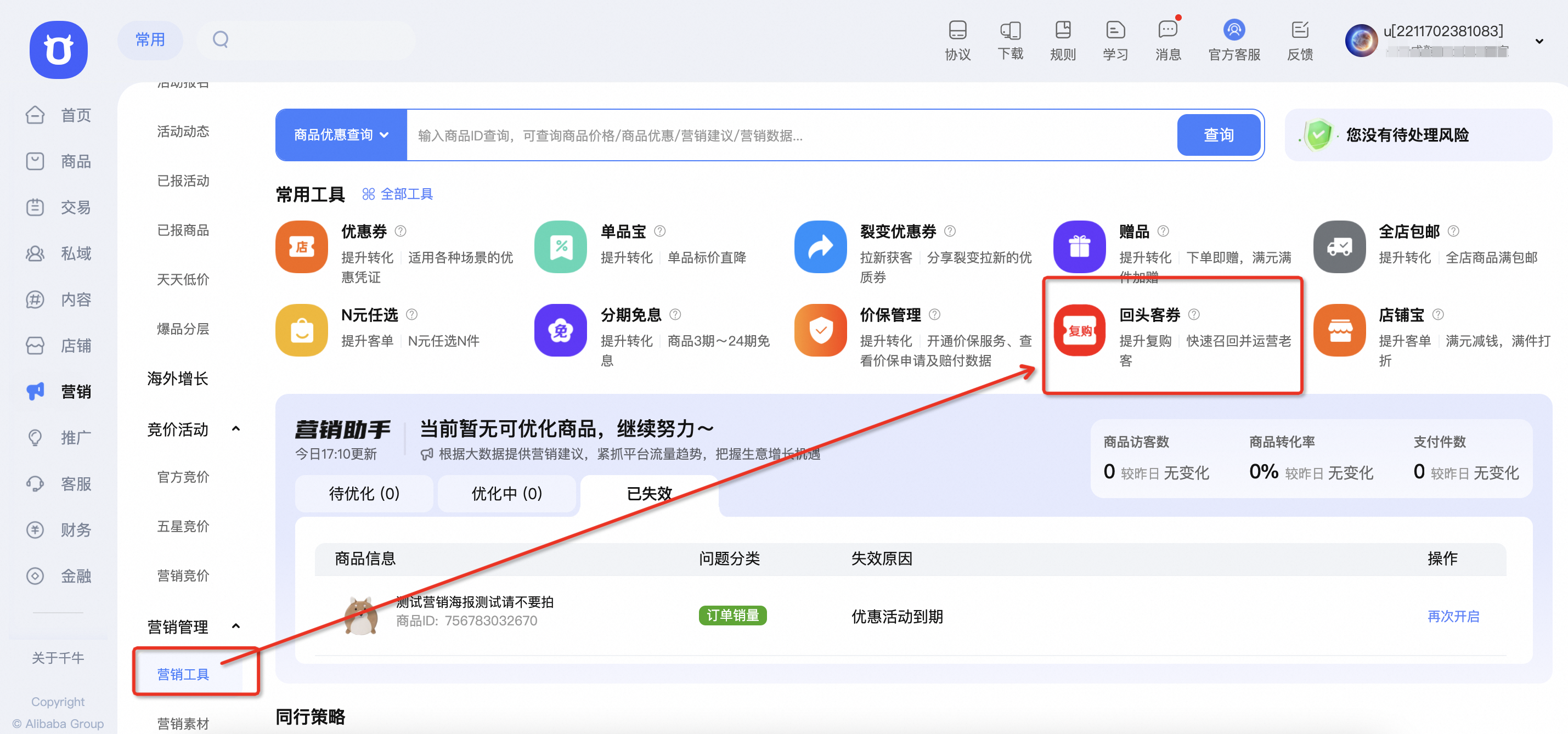
Task: Open the 金融 sidebar item
Action: point(59,576)
